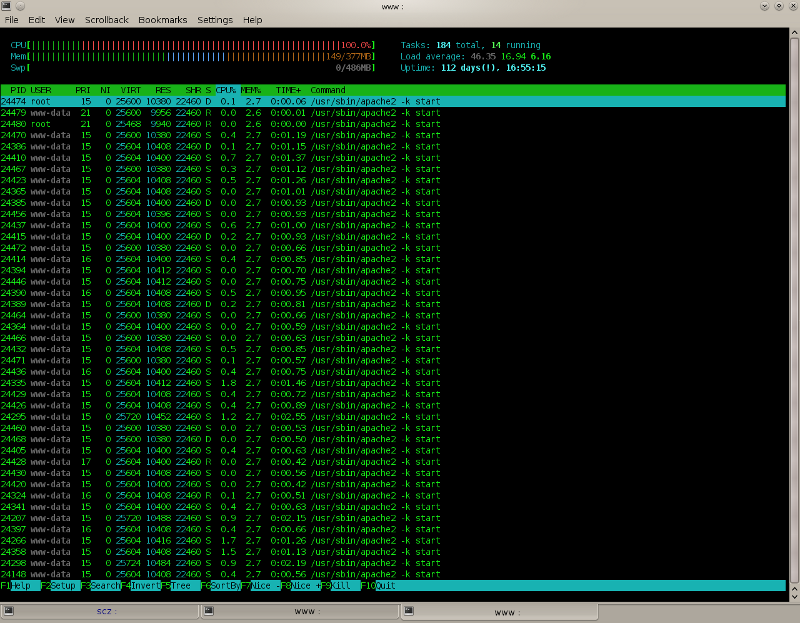Screen dimensions: 800x623
Task: Click the PID column header
Action: [x=18, y=90]
